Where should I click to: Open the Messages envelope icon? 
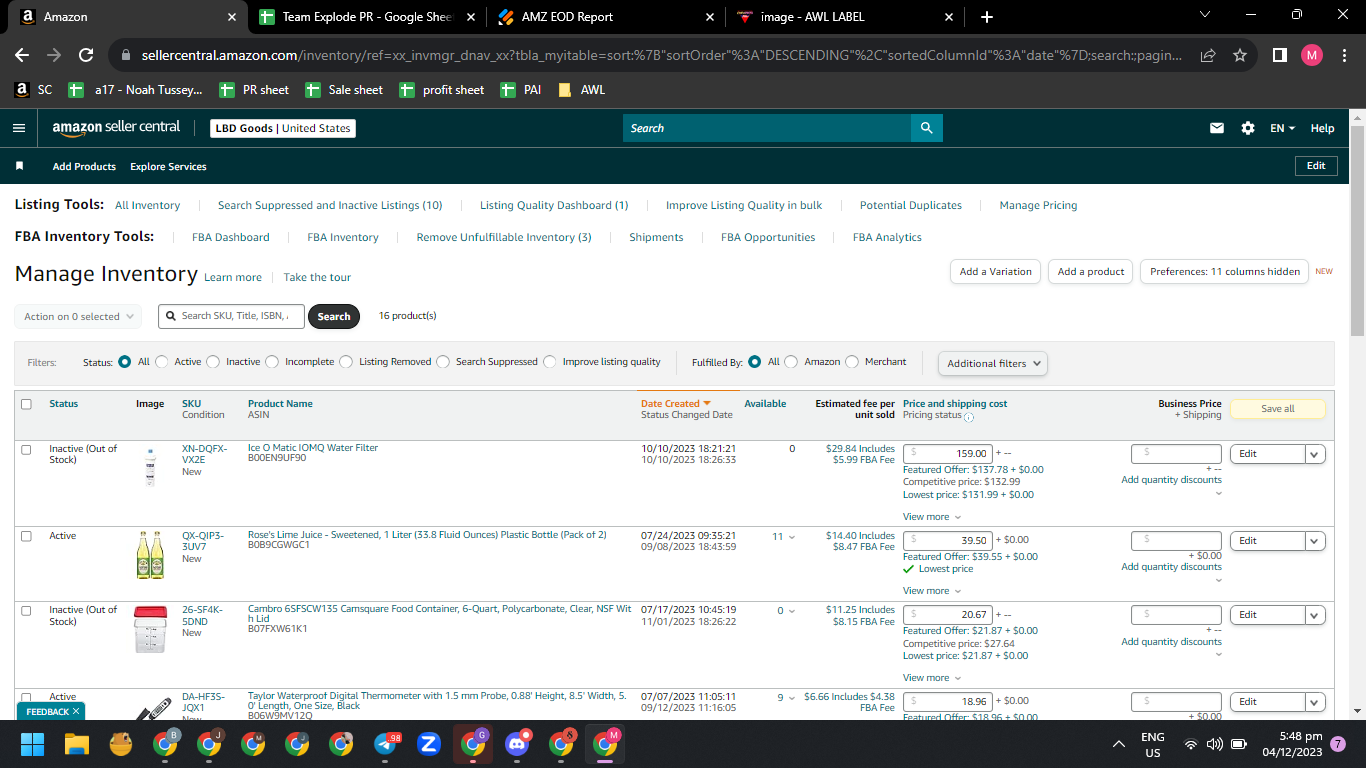1217,128
